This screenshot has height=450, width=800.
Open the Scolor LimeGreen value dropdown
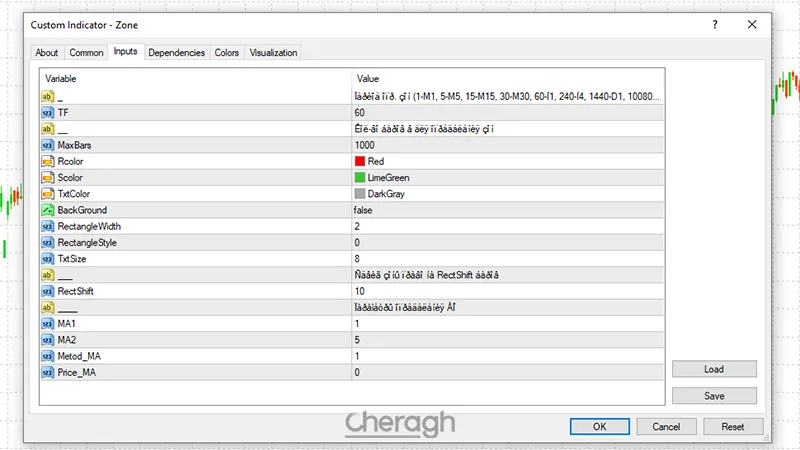(x=506, y=177)
